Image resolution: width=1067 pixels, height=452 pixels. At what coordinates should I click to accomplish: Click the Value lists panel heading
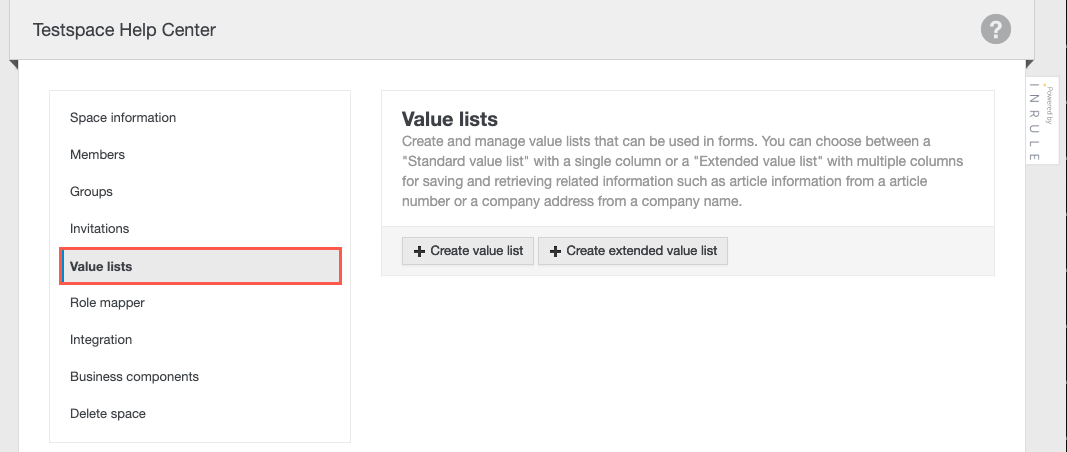click(x=449, y=120)
